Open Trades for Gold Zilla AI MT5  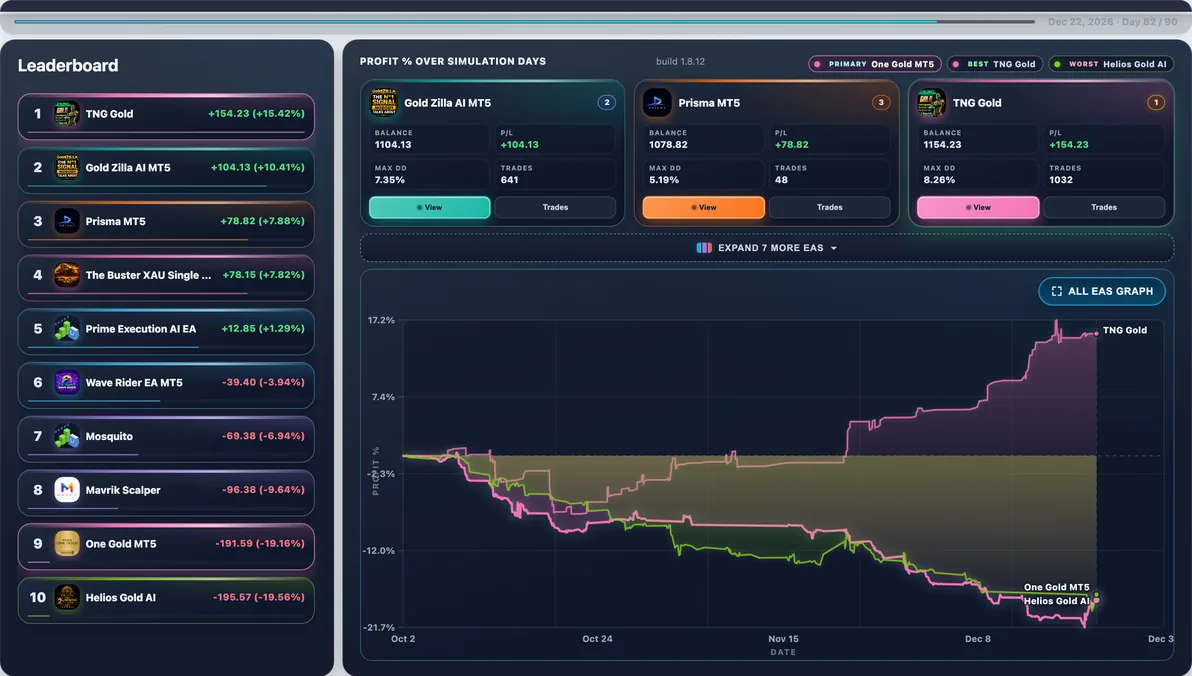[556, 208]
